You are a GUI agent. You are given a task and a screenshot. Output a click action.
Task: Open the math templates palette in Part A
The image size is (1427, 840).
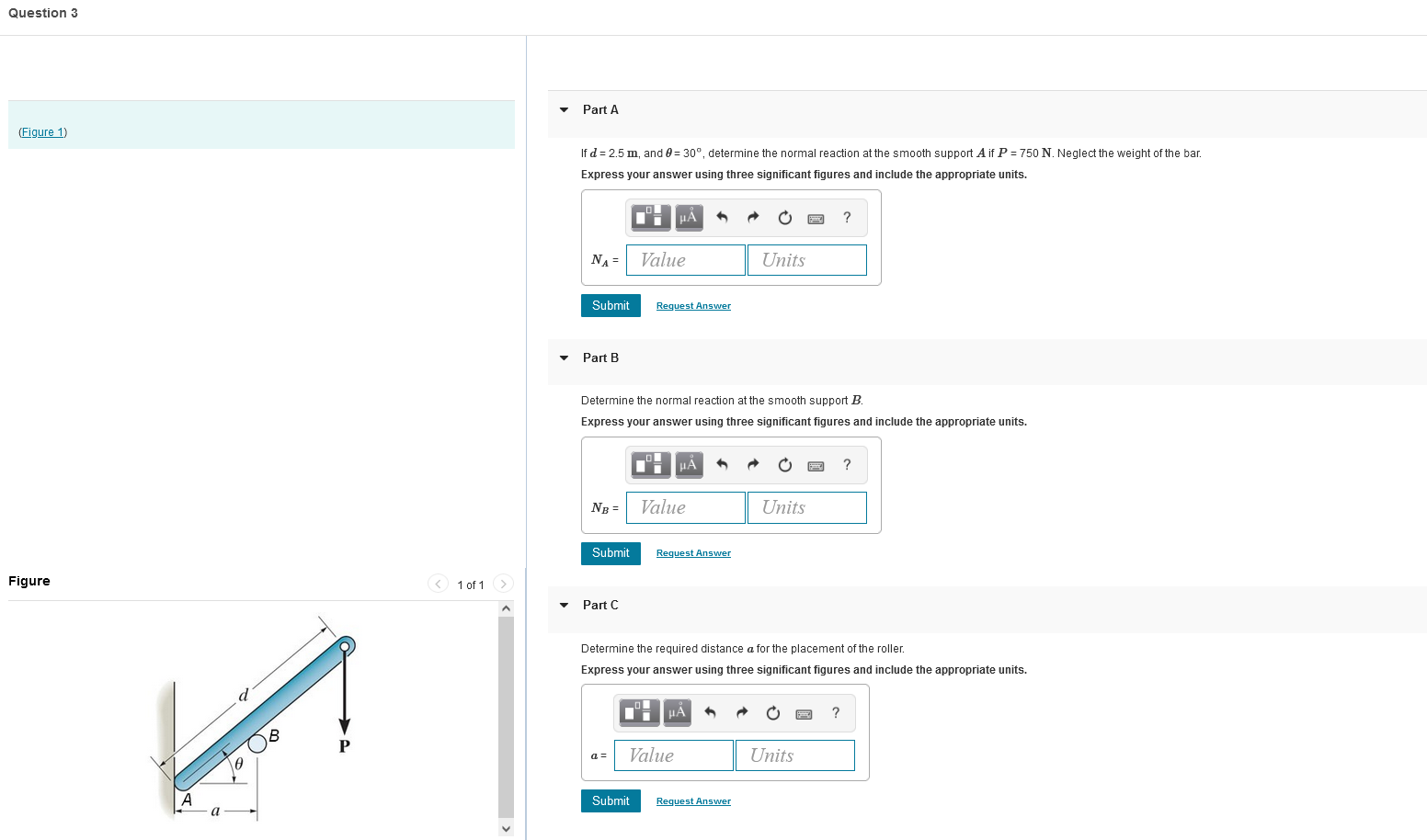(650, 218)
